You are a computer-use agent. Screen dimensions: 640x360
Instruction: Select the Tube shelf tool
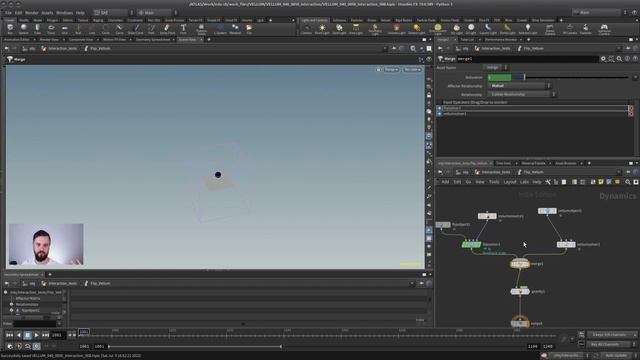point(37,29)
